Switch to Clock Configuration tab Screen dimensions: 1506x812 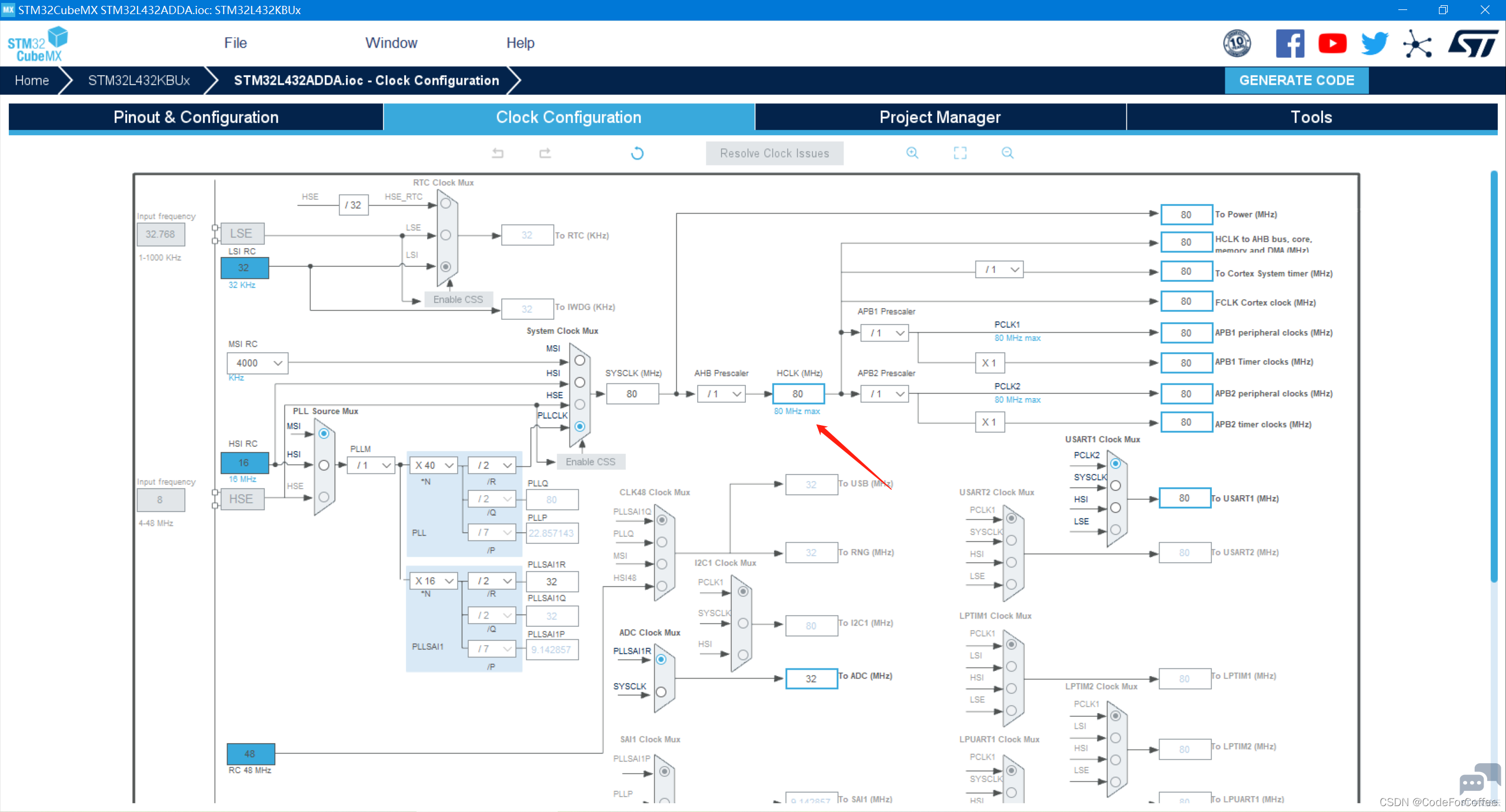click(569, 117)
